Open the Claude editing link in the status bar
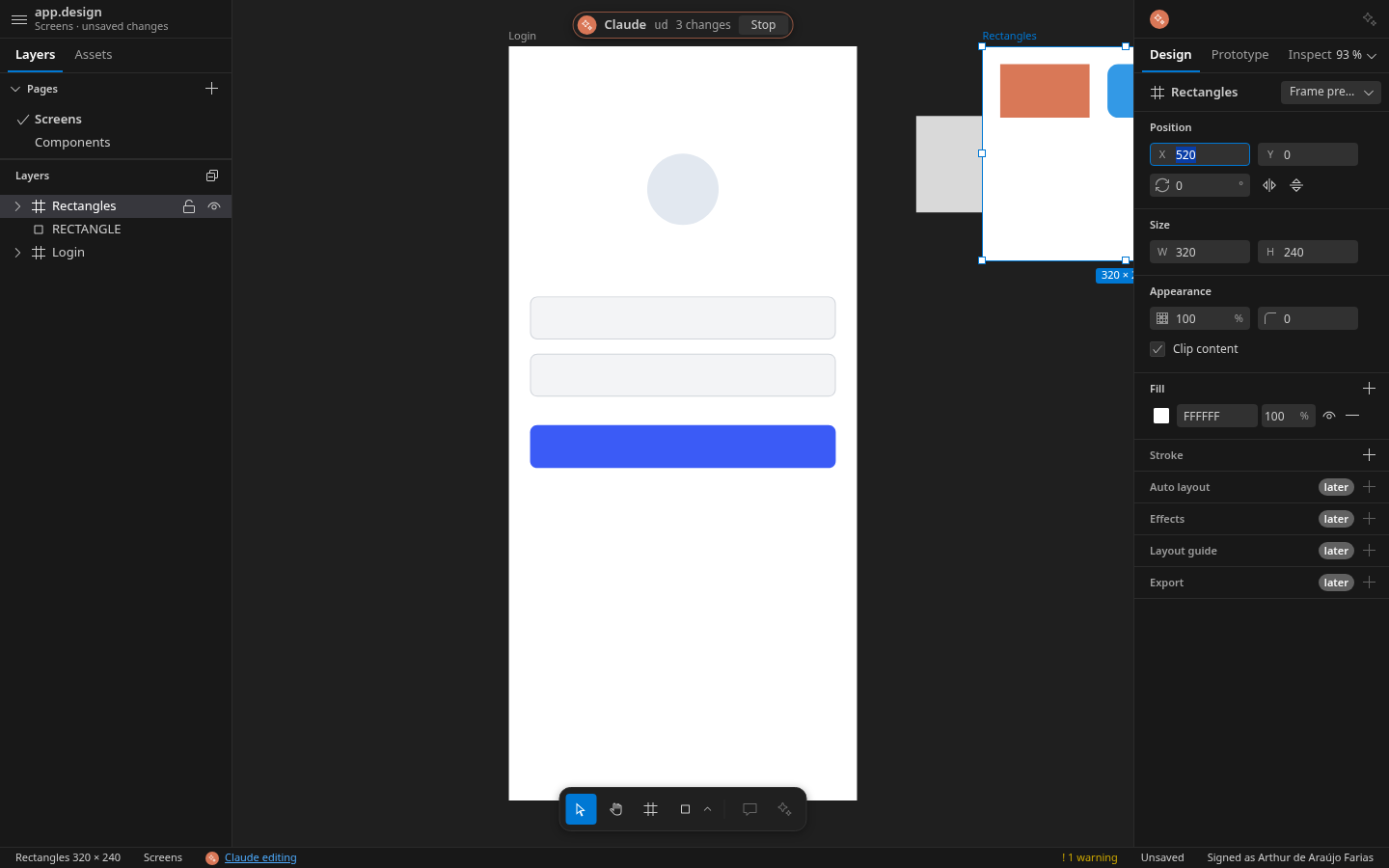Viewport: 1389px width, 868px height. pyautogui.click(x=260, y=857)
